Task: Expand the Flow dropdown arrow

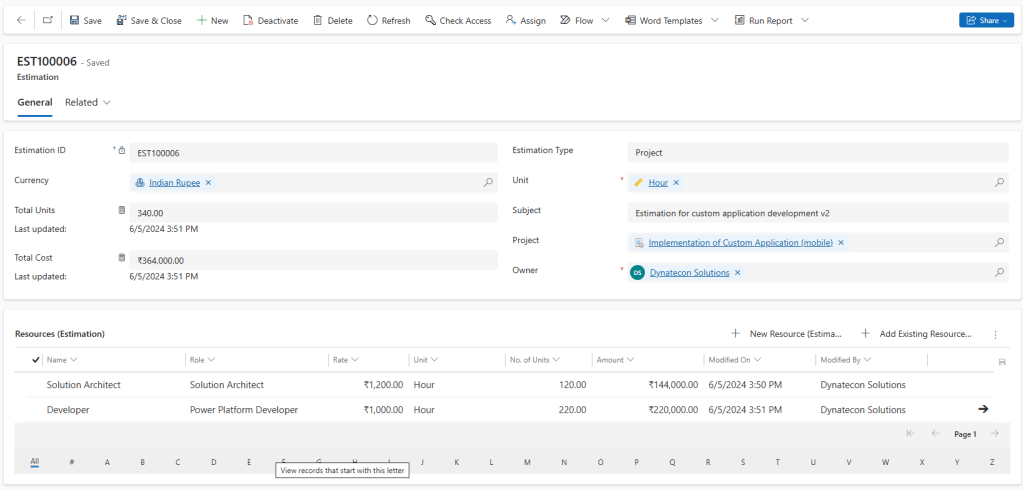Action: (x=606, y=20)
